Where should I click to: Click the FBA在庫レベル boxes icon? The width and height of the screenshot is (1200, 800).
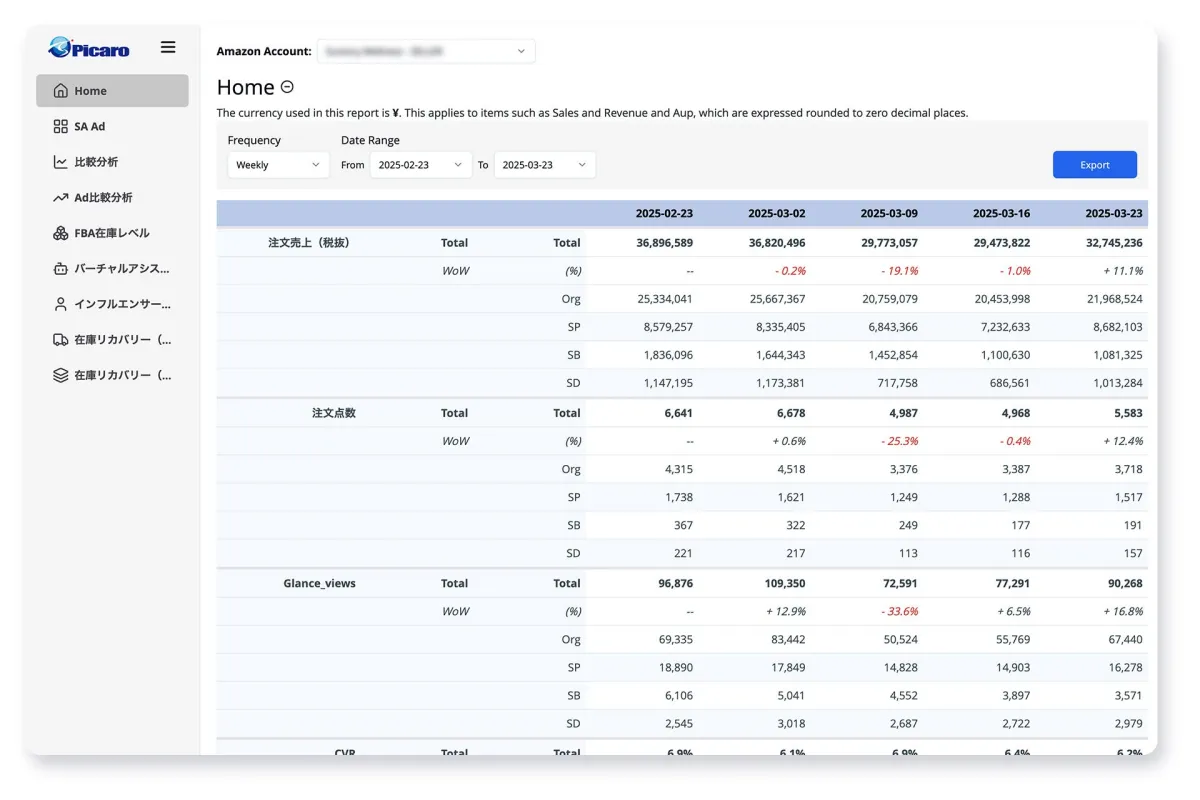point(60,233)
